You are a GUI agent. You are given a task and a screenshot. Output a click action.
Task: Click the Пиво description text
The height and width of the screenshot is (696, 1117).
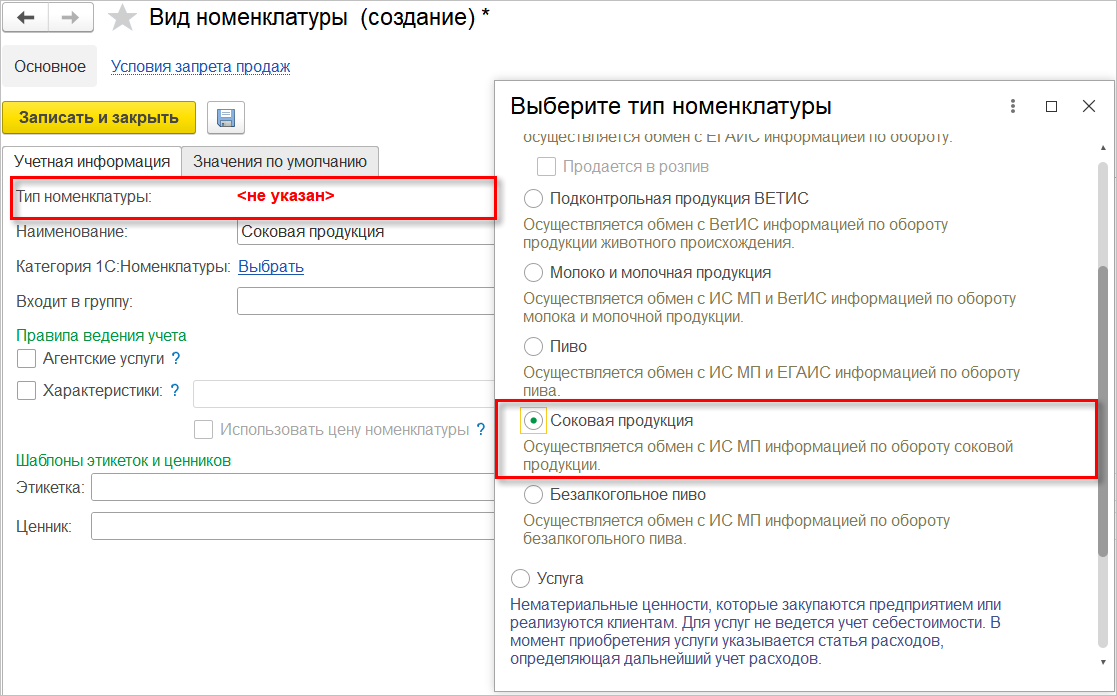pyautogui.click(x=771, y=382)
